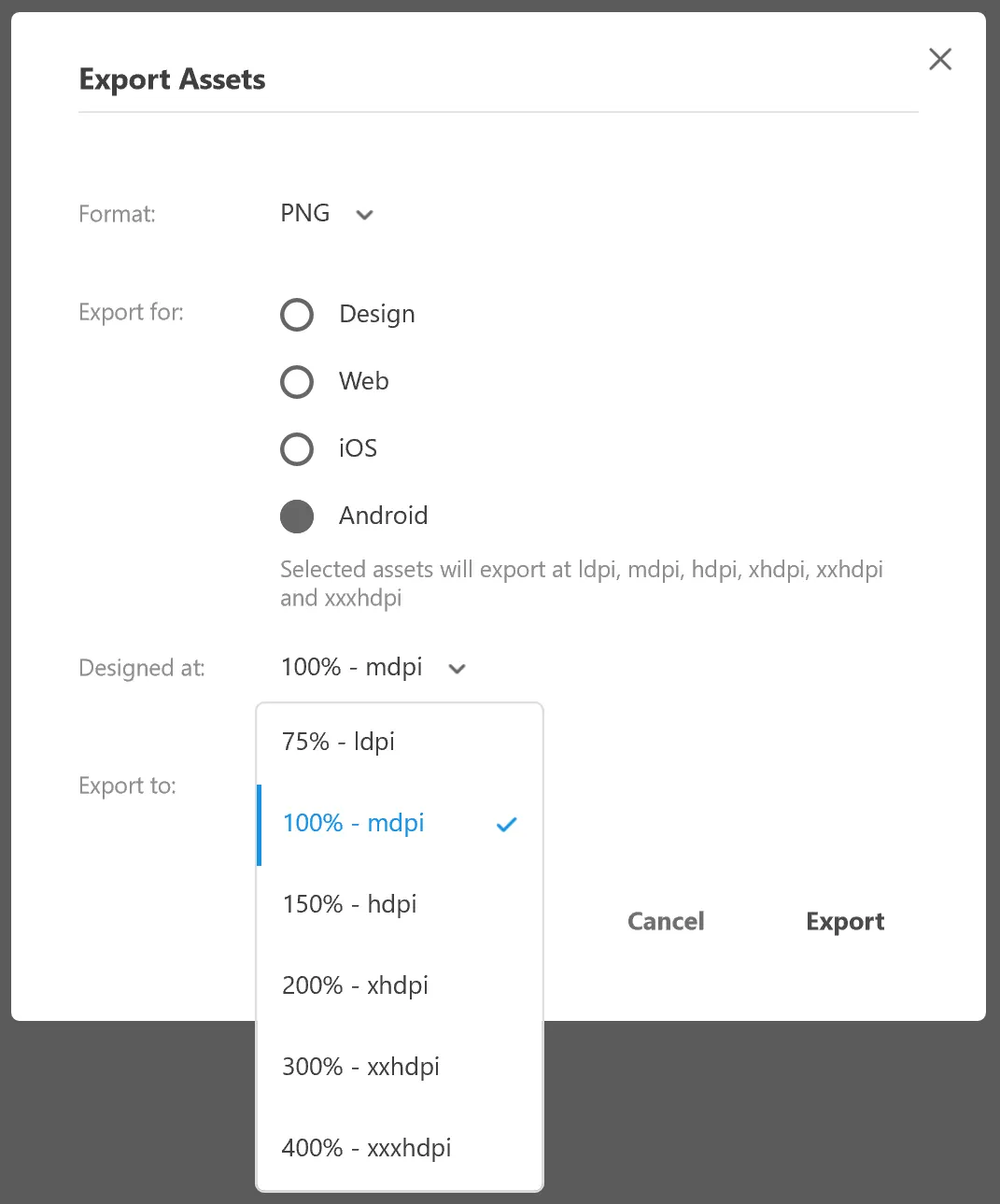Open the PNG format dropdown

pyautogui.click(x=306, y=214)
